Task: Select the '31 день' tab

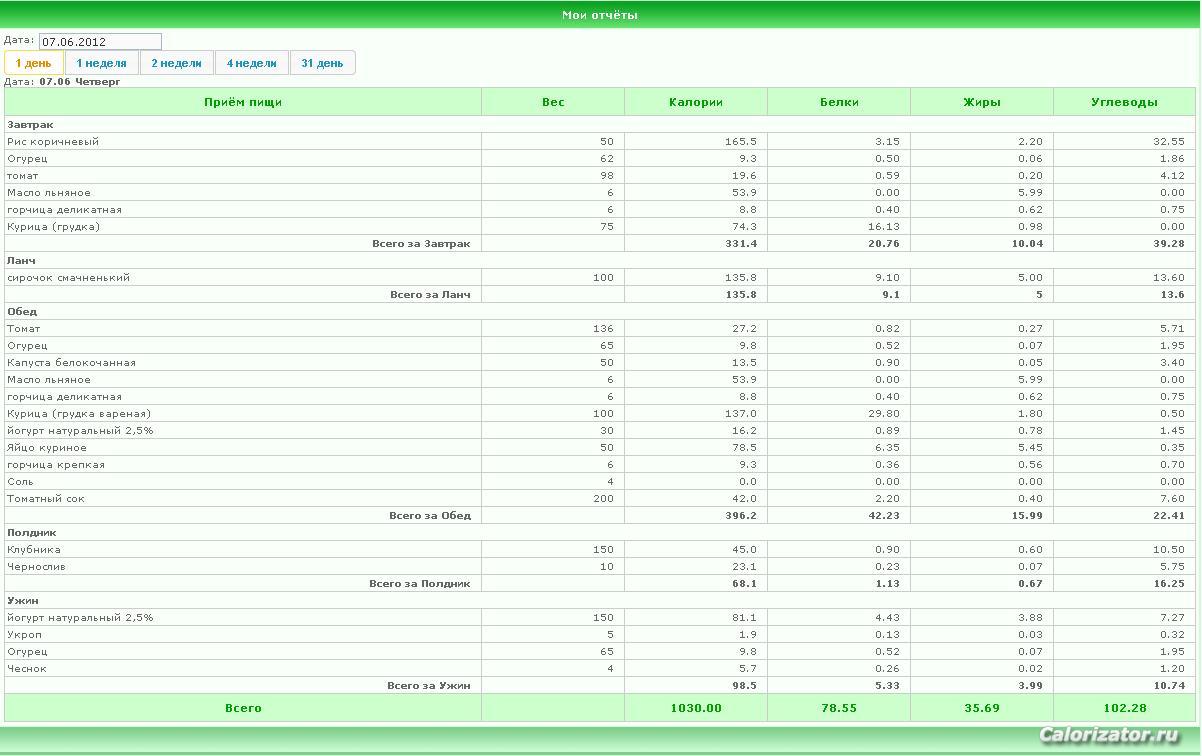Action: tap(322, 63)
